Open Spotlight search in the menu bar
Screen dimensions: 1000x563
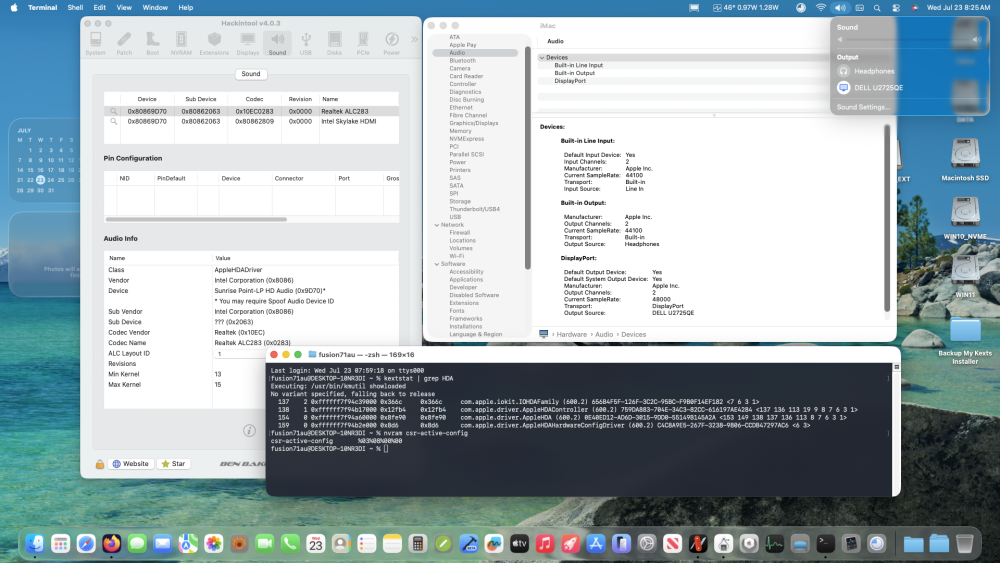pos(877,8)
